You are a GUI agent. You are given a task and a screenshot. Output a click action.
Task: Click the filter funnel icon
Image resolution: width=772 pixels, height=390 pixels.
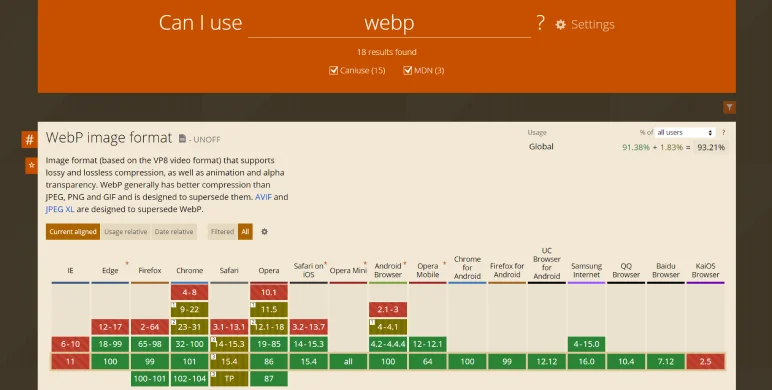[x=729, y=107]
